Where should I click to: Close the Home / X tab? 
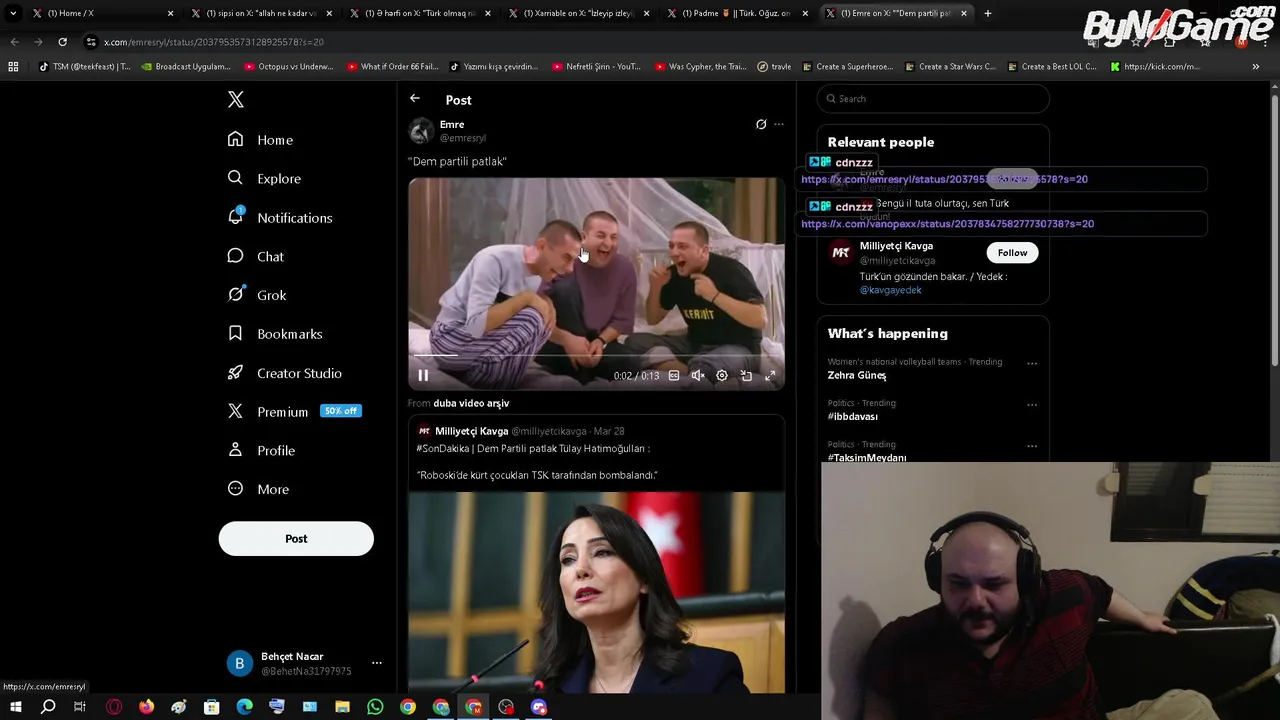tap(170, 13)
